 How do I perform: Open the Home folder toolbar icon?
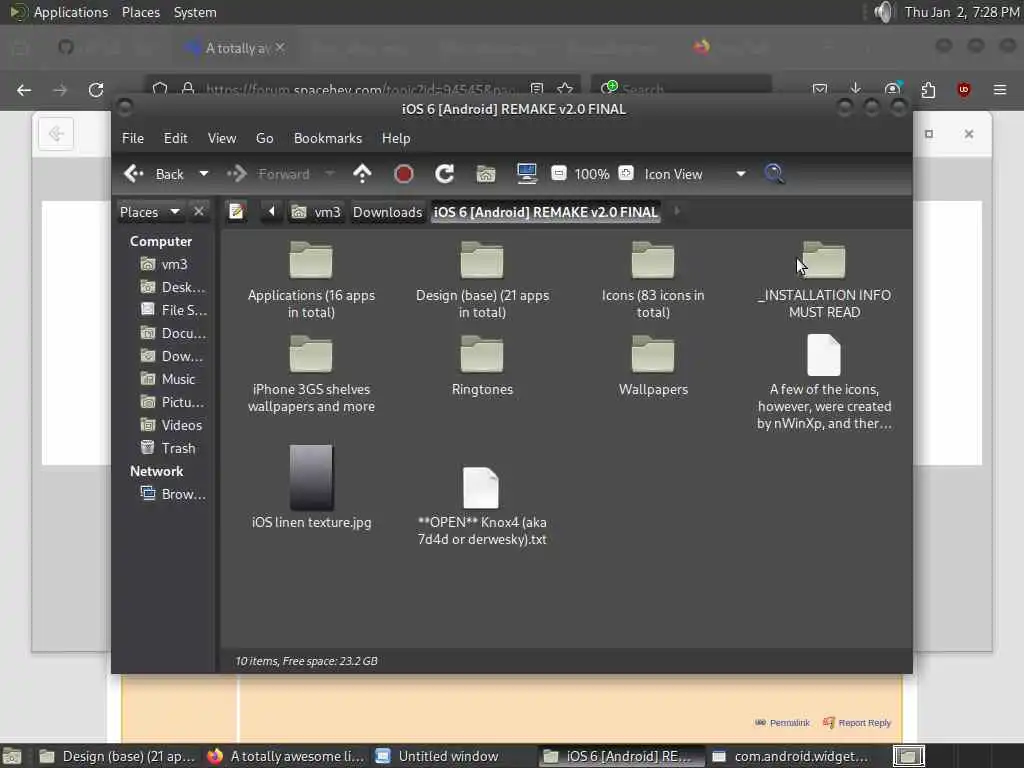point(486,174)
